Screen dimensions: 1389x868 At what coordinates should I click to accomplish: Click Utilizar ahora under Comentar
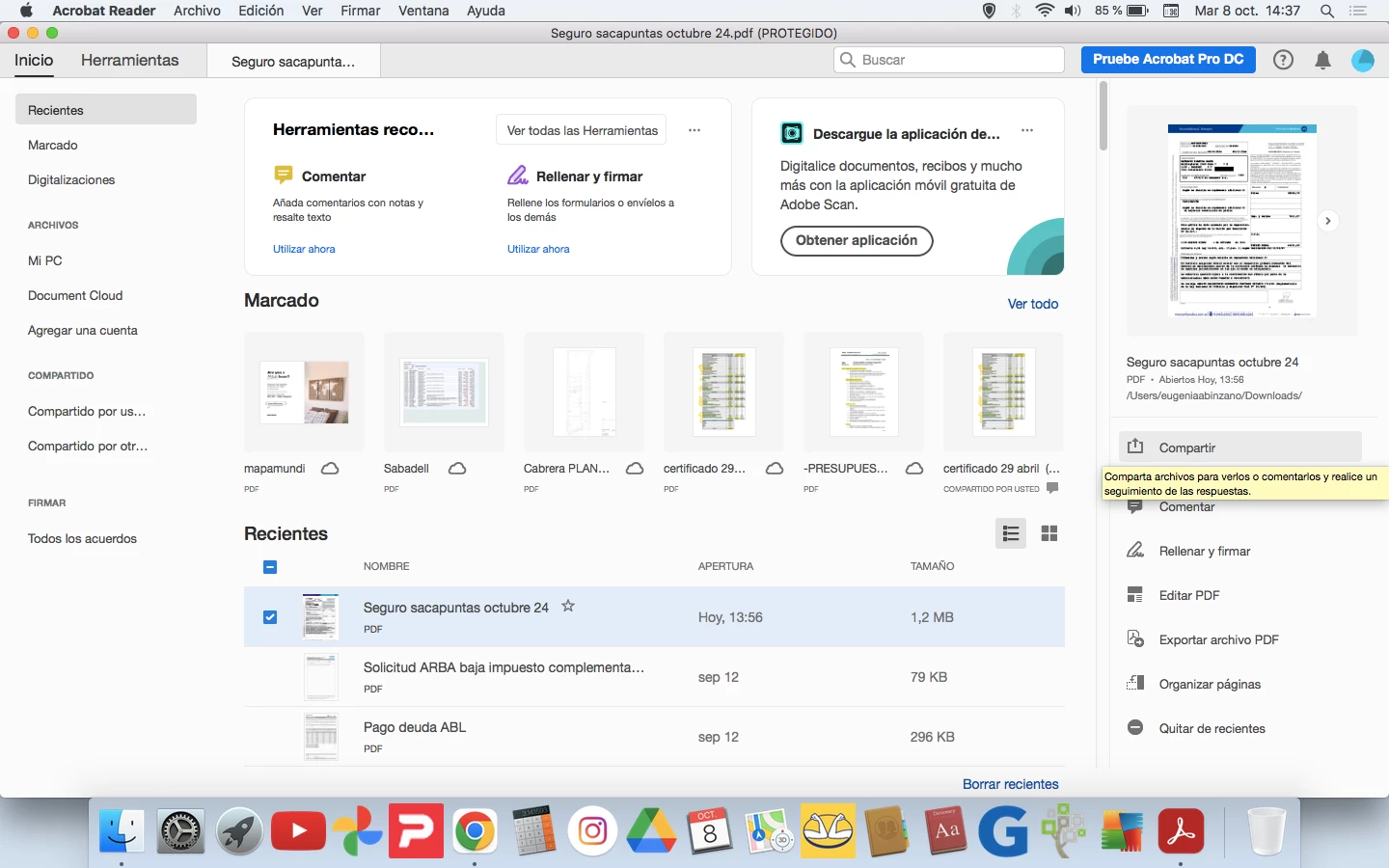tap(304, 249)
